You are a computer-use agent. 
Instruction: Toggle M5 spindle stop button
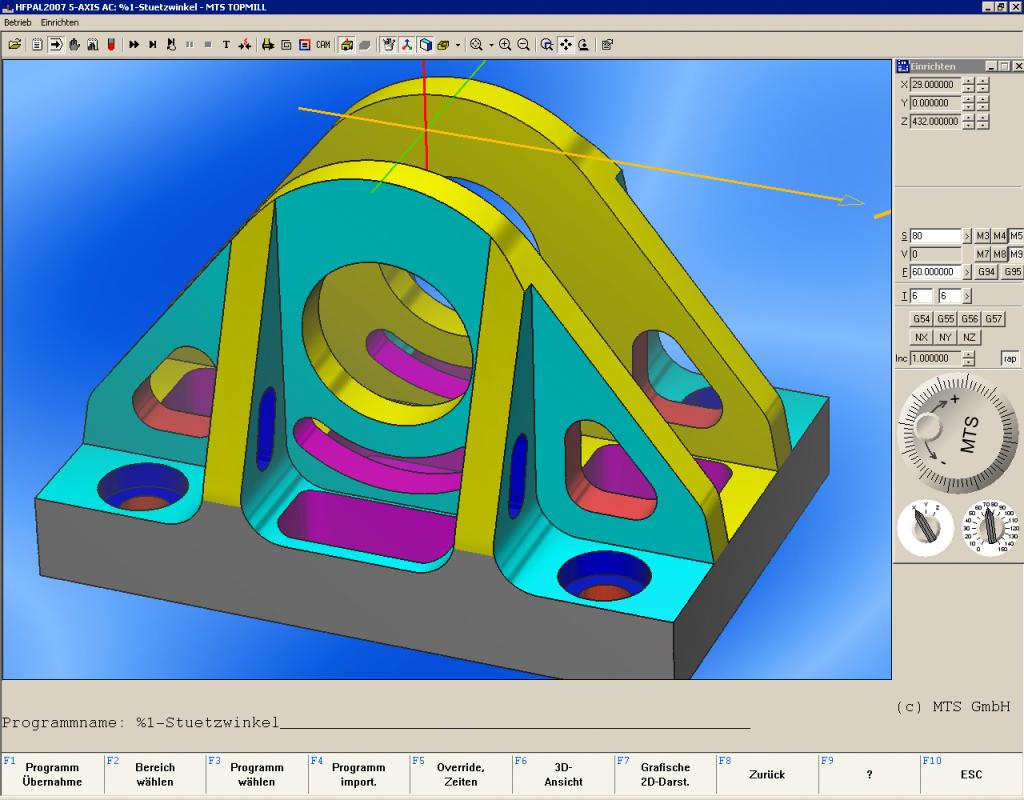tap(1016, 236)
